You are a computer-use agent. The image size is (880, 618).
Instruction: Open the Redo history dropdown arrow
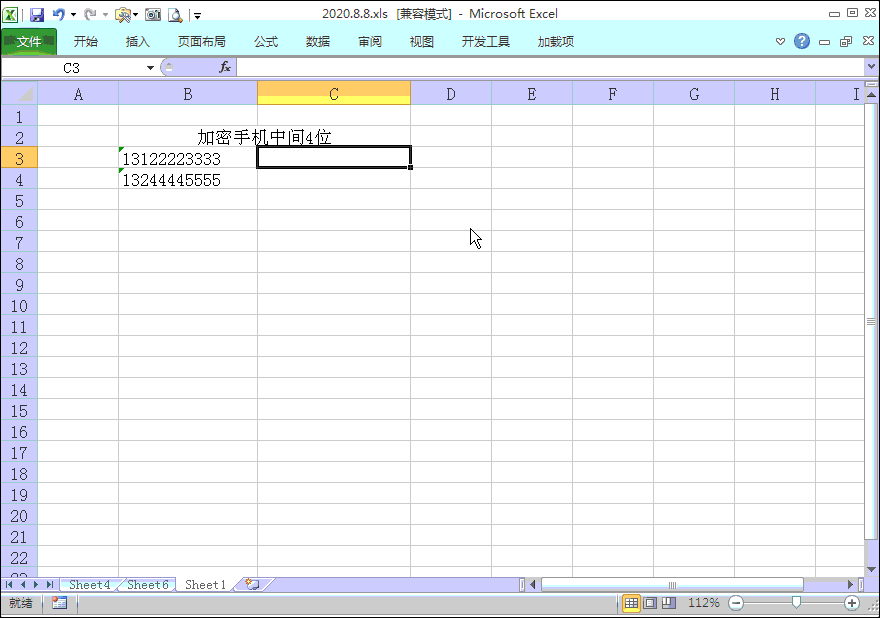[105, 15]
